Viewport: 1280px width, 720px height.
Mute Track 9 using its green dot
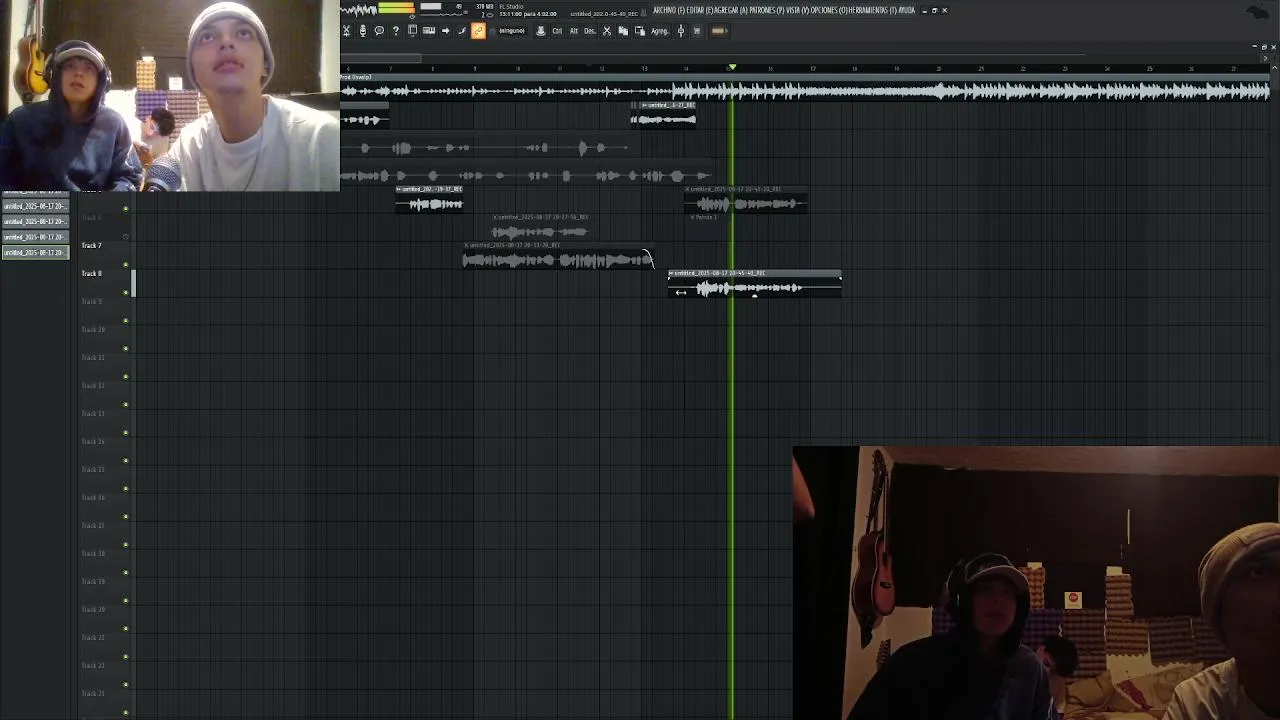point(126,321)
